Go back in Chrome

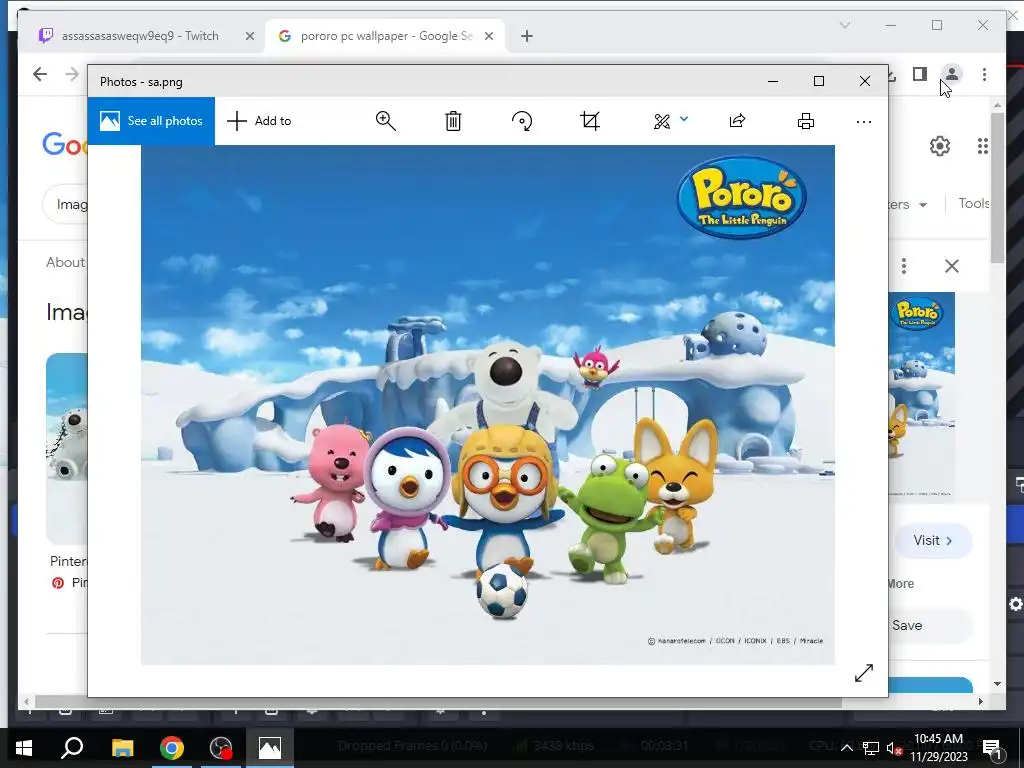click(x=40, y=74)
